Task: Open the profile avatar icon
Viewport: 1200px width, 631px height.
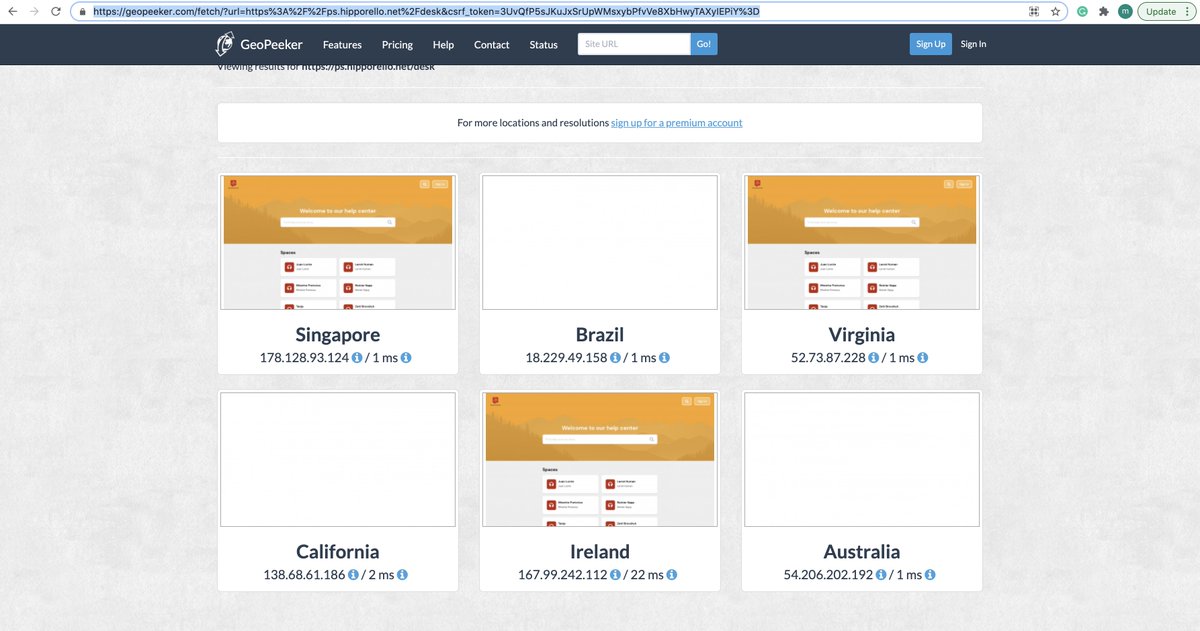Action: tap(1125, 12)
